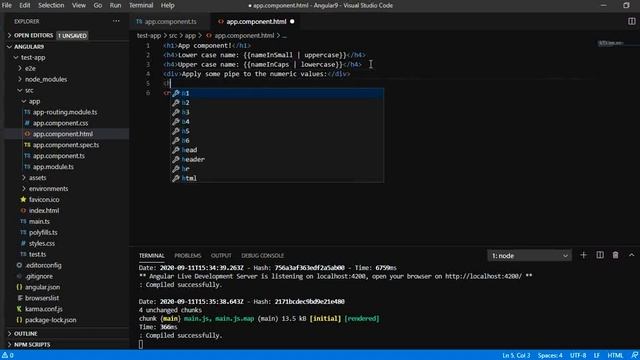Open Explorer more actions ellipsis
This screenshot has width=640, height=360.
[x=116, y=21]
